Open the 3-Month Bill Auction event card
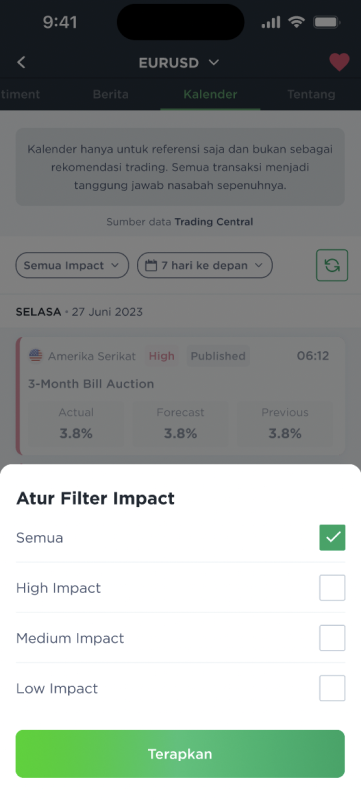This screenshot has height=800, width=361. pos(180,396)
